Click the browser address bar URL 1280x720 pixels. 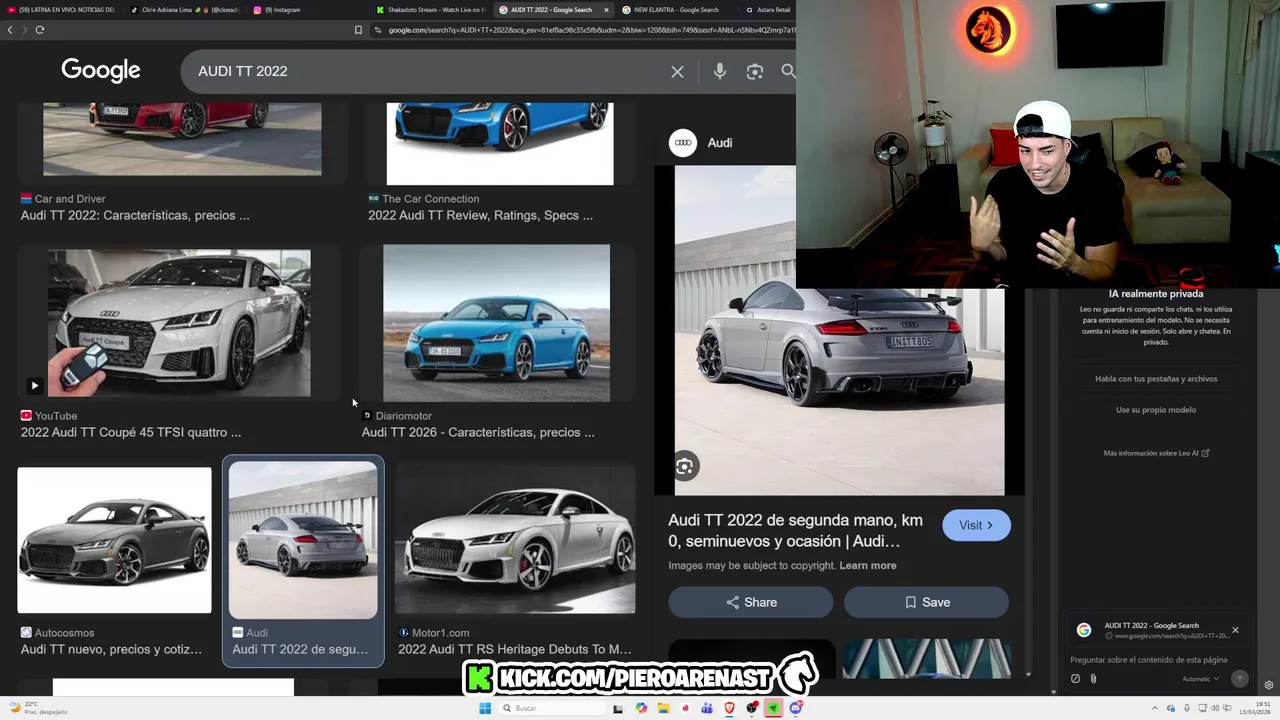[x=590, y=30]
